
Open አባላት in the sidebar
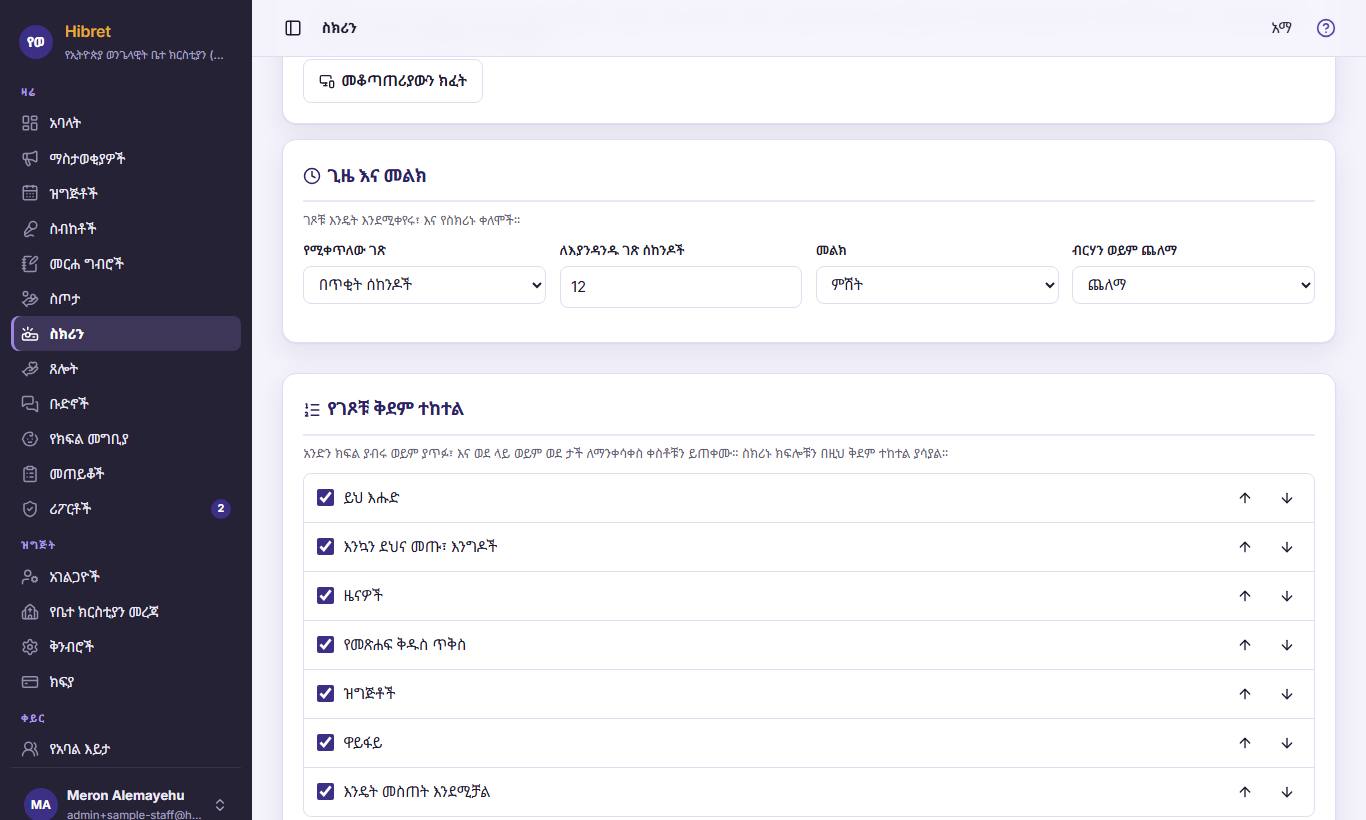pos(126,123)
